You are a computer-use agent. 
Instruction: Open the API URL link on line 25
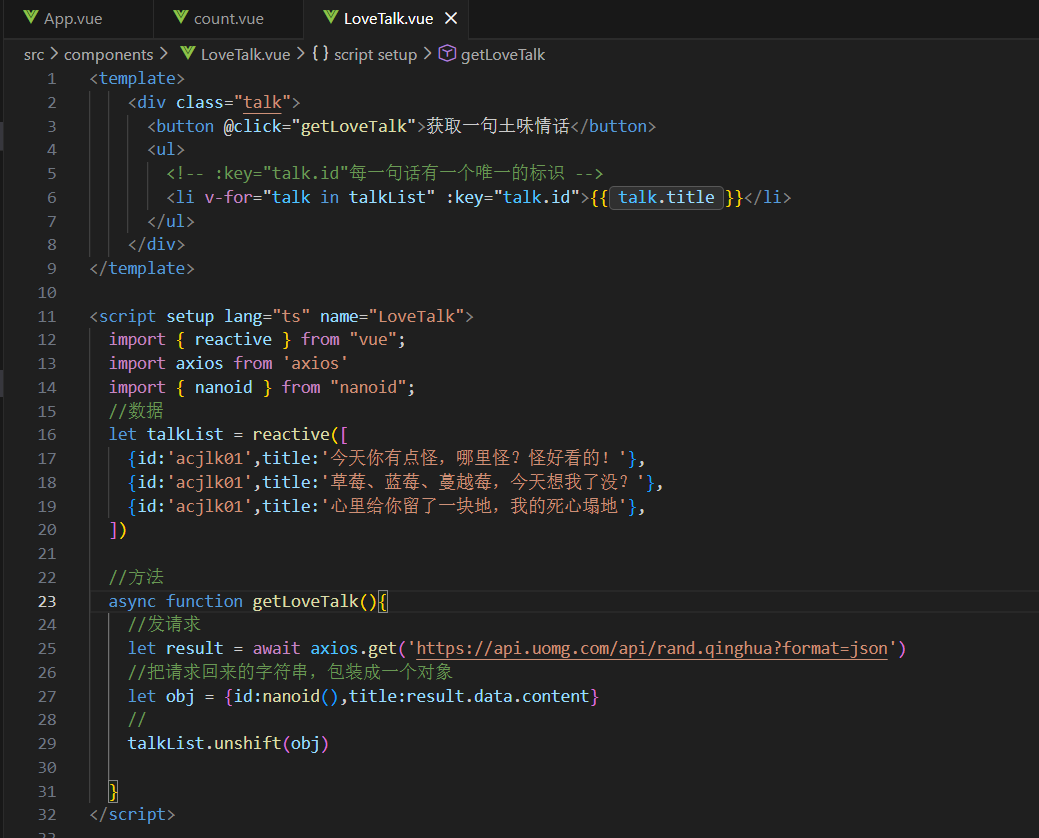(x=652, y=648)
